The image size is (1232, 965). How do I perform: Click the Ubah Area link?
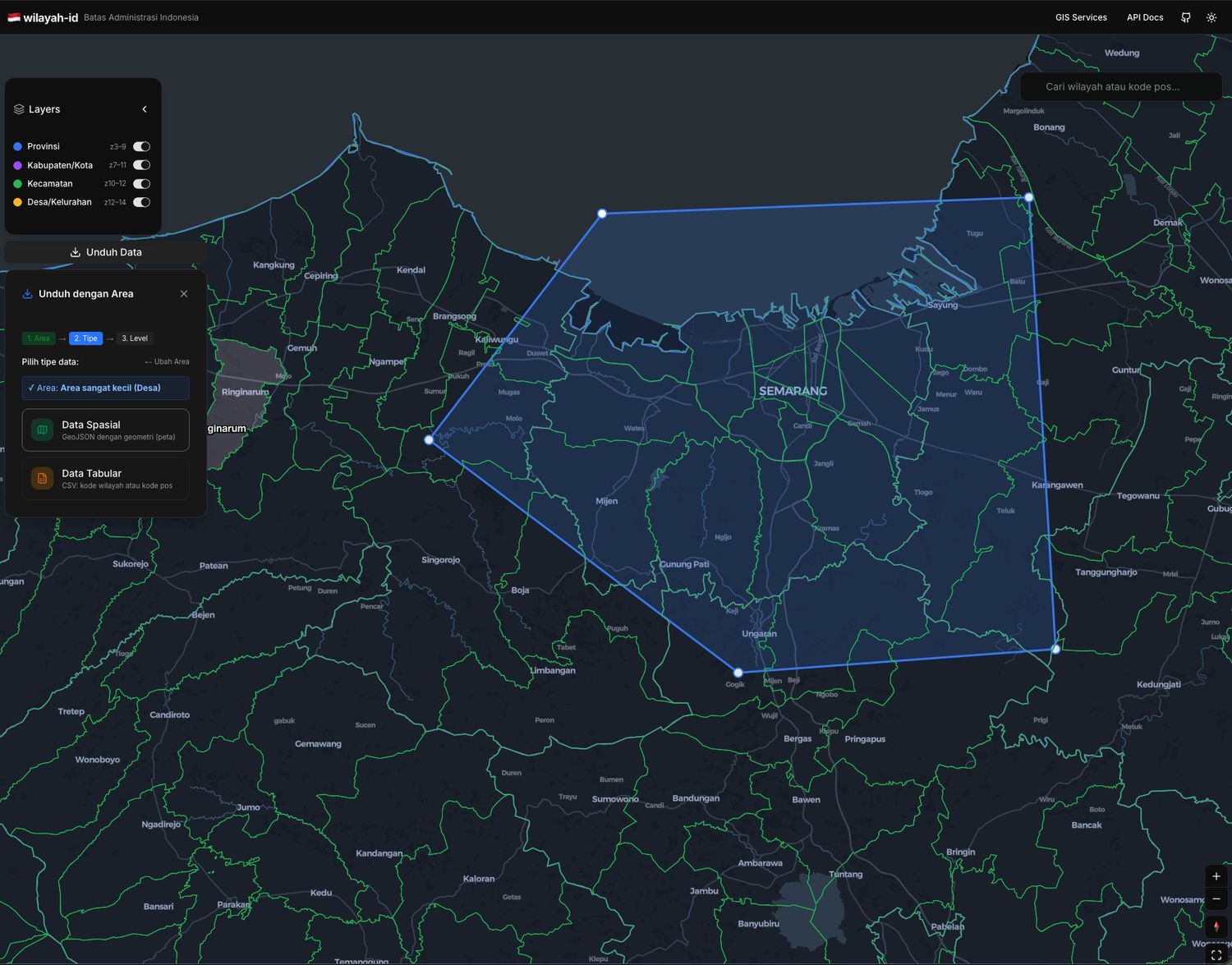pos(167,361)
